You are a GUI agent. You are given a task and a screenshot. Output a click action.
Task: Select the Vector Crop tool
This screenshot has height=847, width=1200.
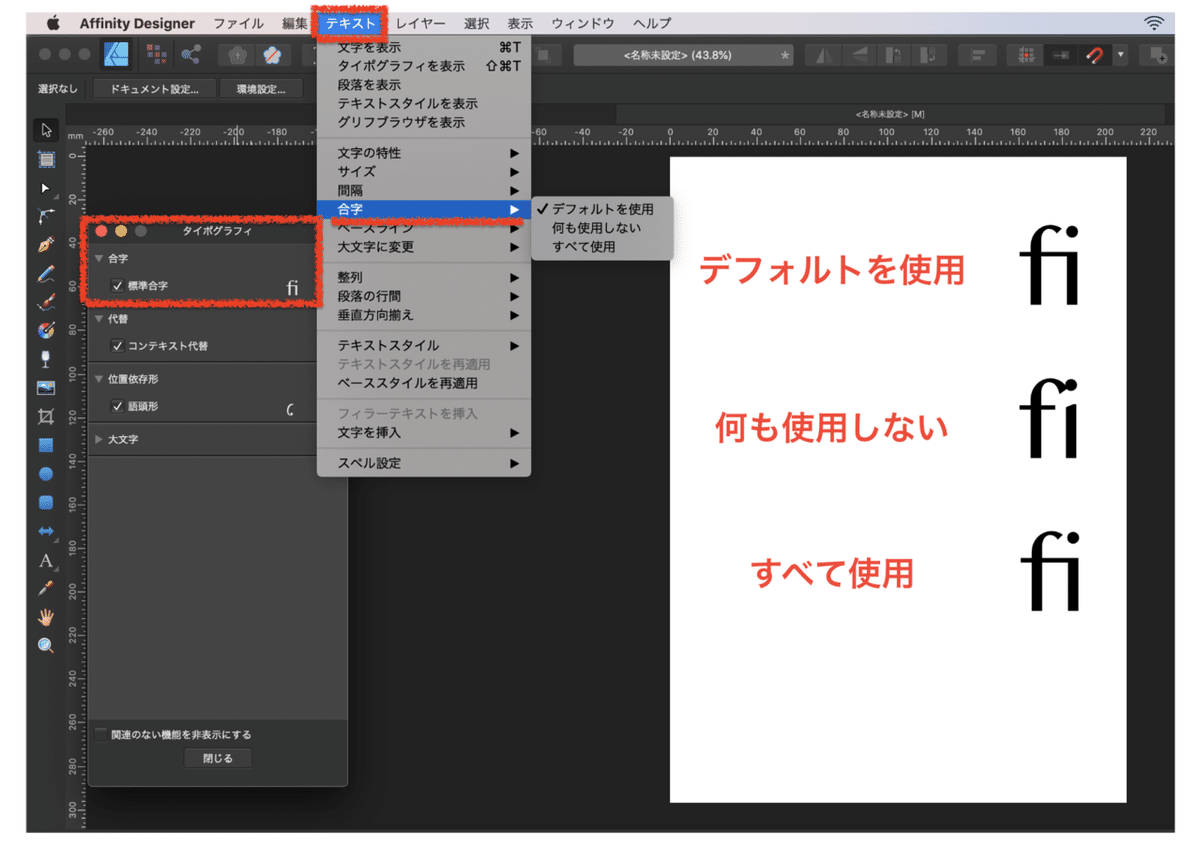(x=46, y=416)
